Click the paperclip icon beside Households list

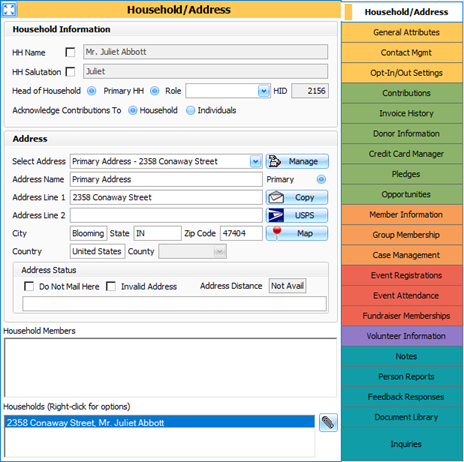(328, 423)
